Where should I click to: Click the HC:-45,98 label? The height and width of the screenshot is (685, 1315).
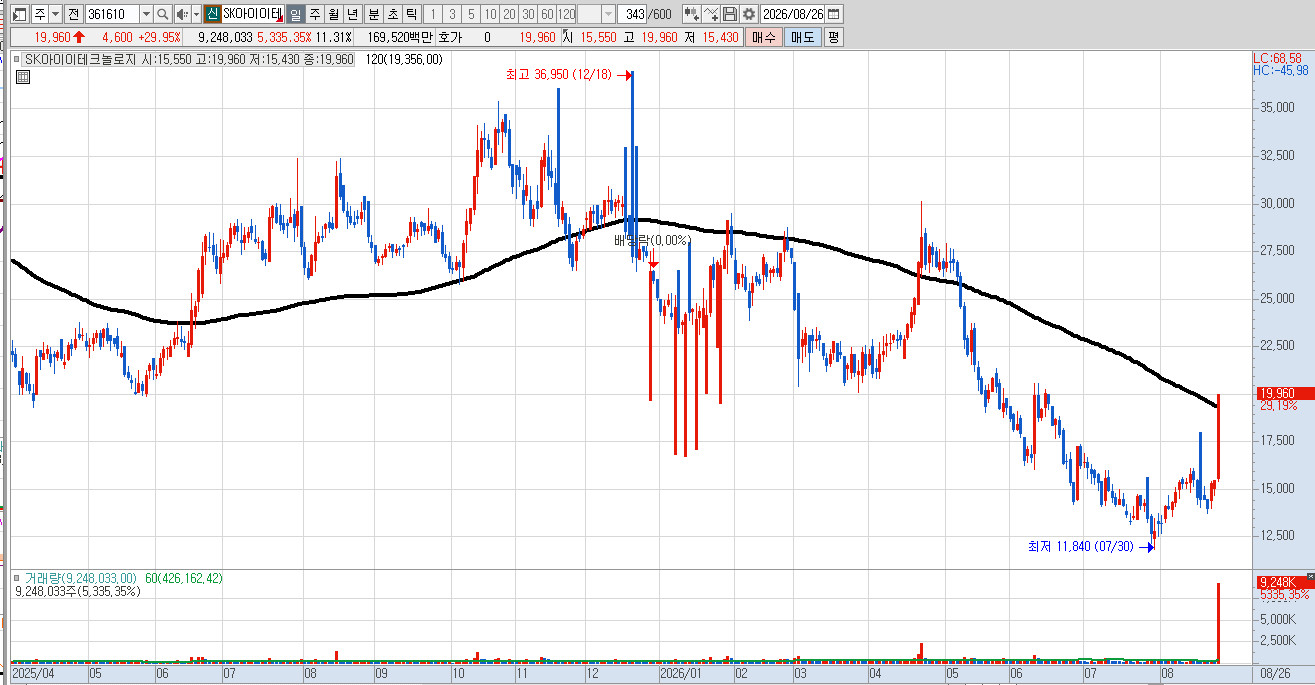click(1280, 70)
